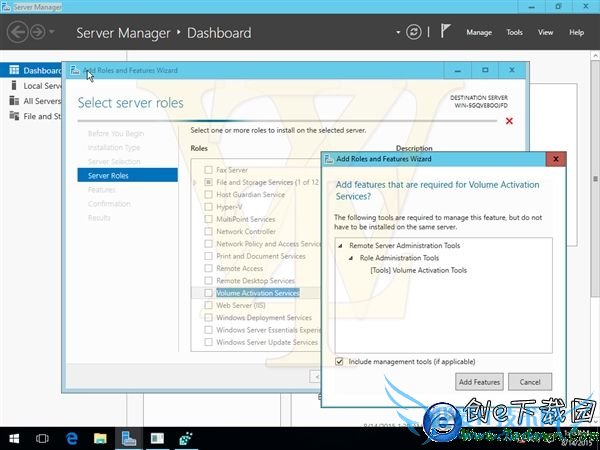Click the Cancel button in dialog
600x450 pixels.
[x=530, y=382]
